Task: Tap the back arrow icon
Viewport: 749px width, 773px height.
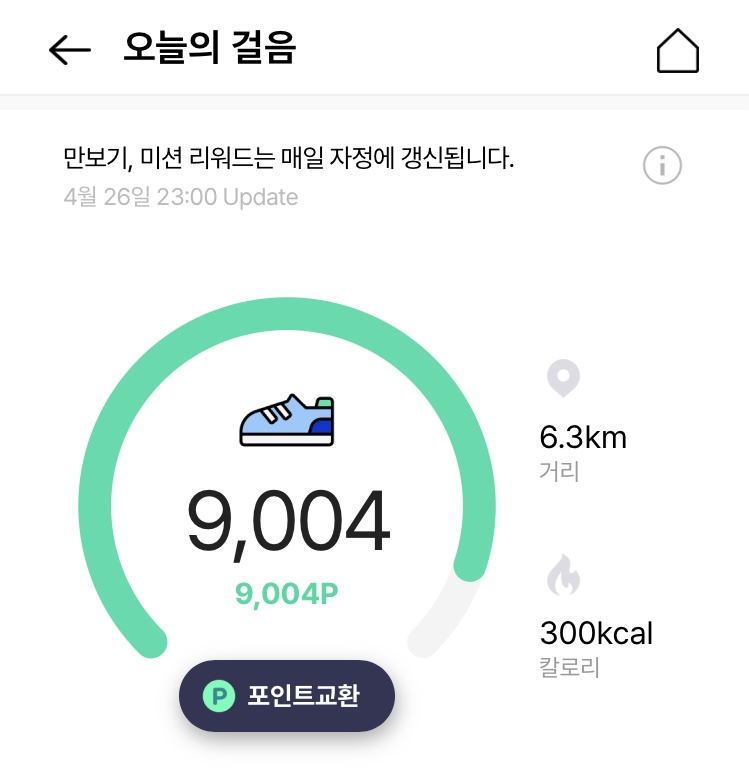Action: coord(70,50)
